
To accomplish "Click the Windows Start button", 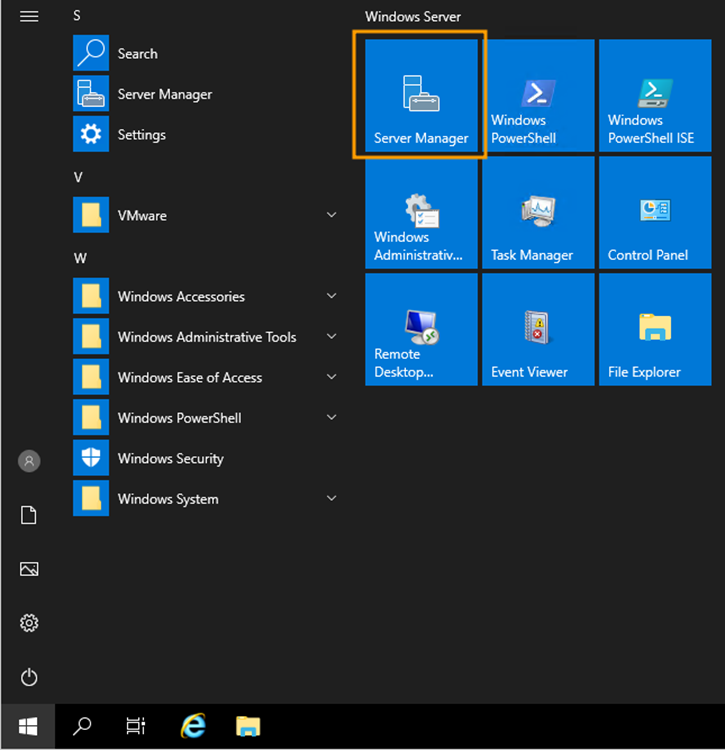I will click(28, 727).
